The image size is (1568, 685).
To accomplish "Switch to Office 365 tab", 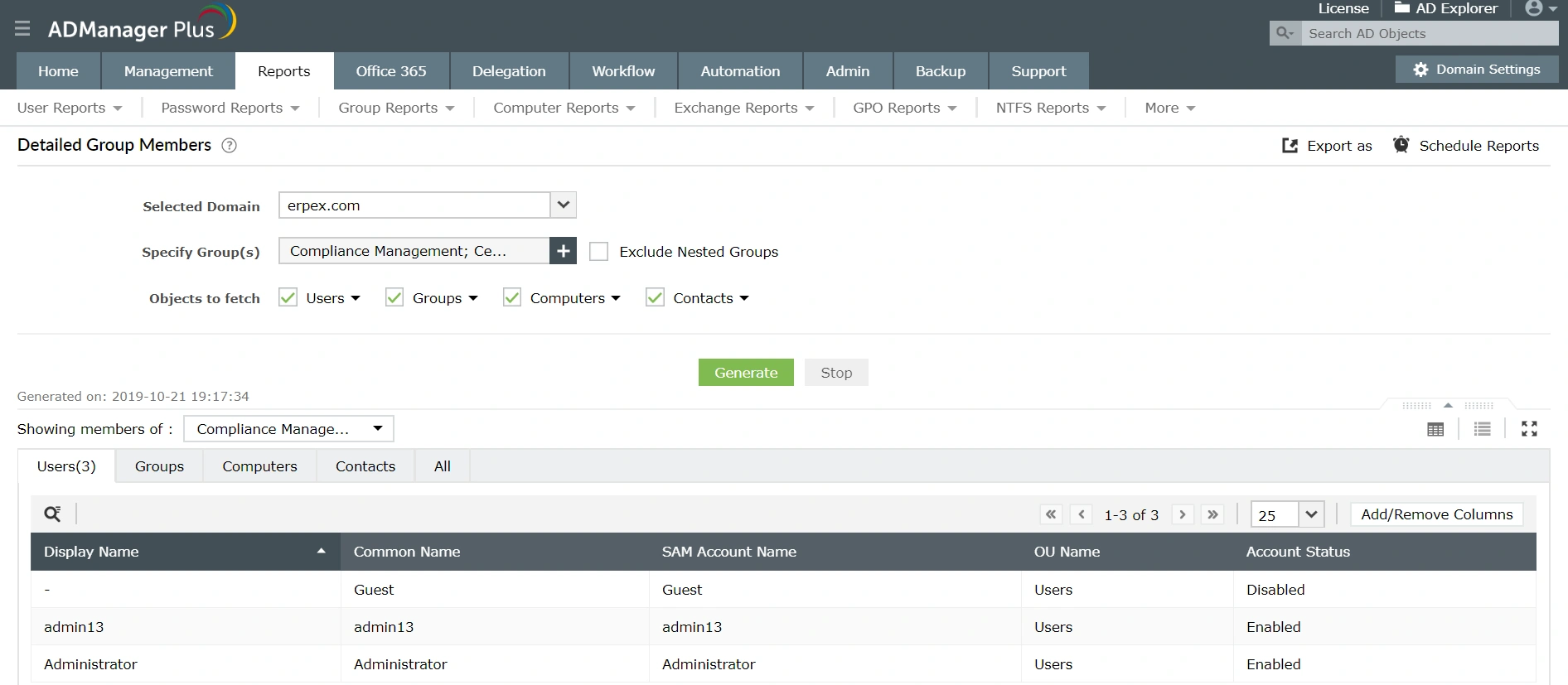I will 391,71.
